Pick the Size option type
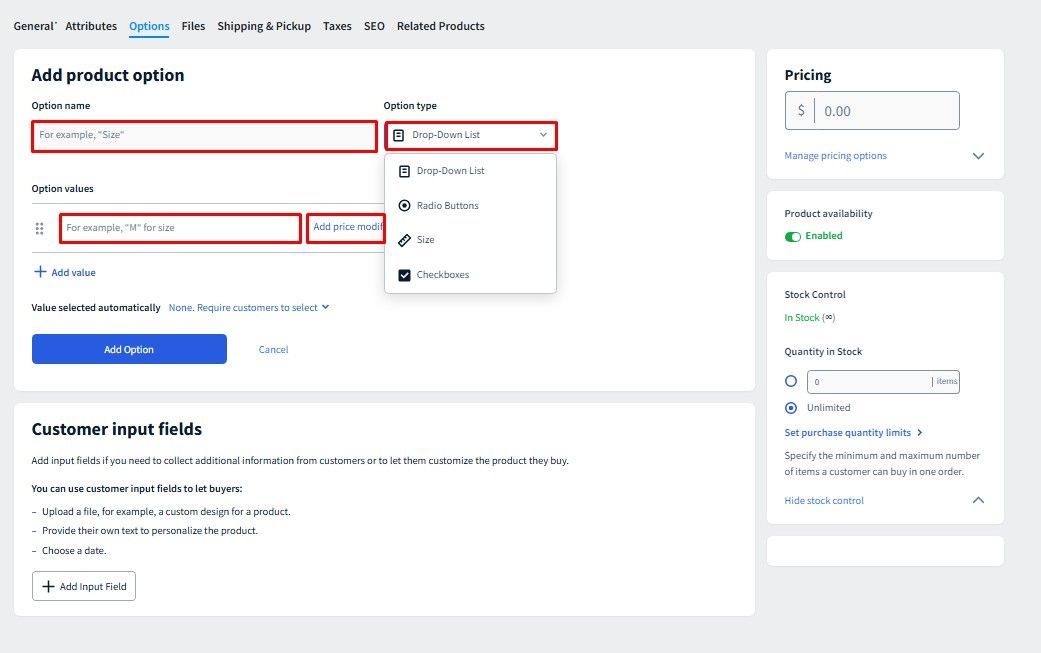1041x653 pixels. 470,240
